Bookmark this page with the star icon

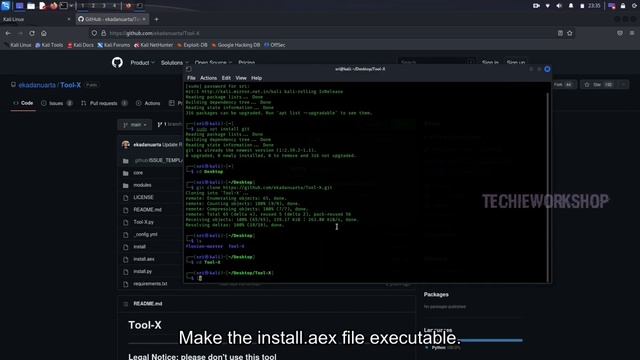click(x=570, y=33)
